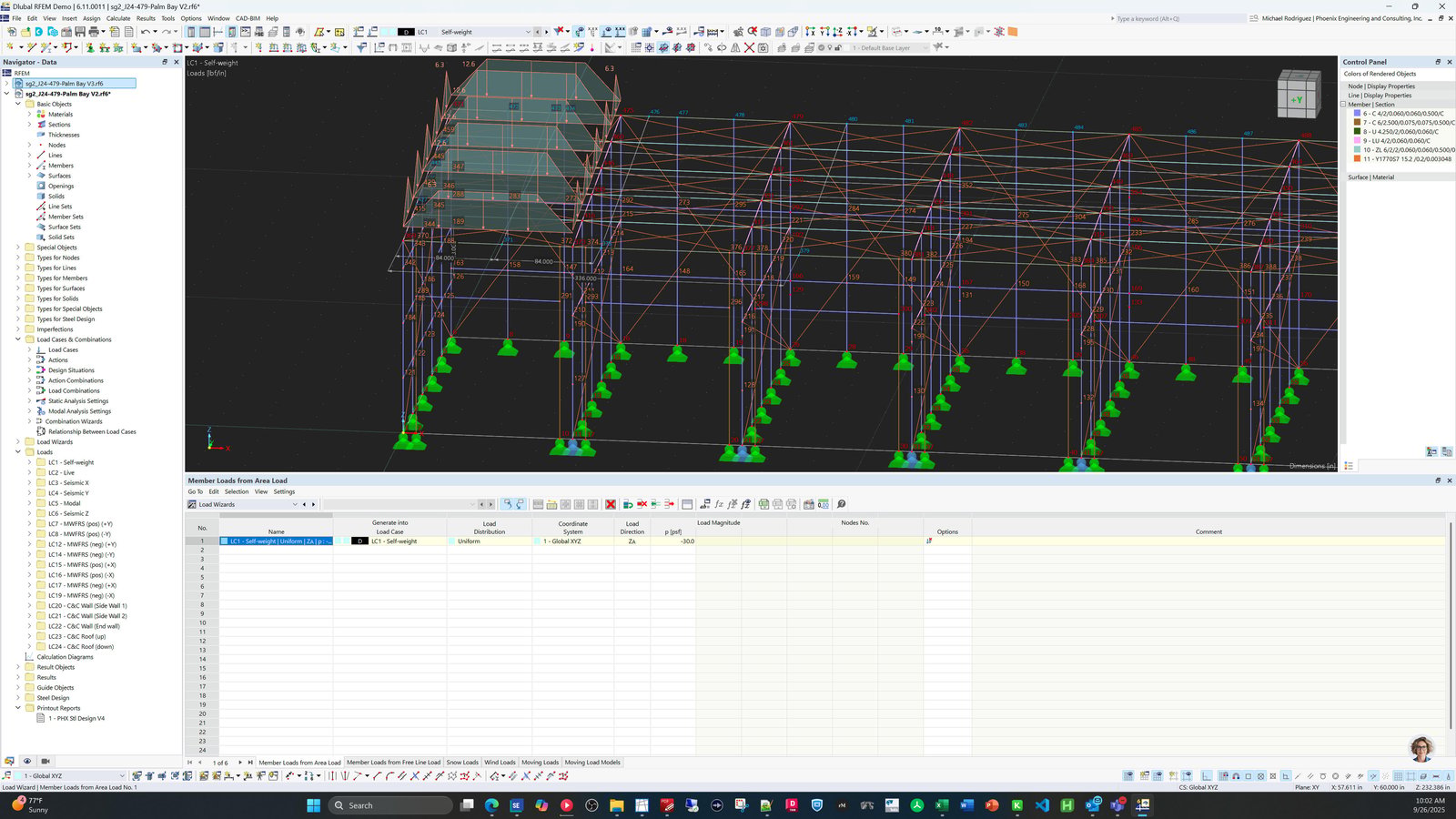Click the printer icon in the main toolbar
Screen dimensions: 1456x819
click(93, 32)
